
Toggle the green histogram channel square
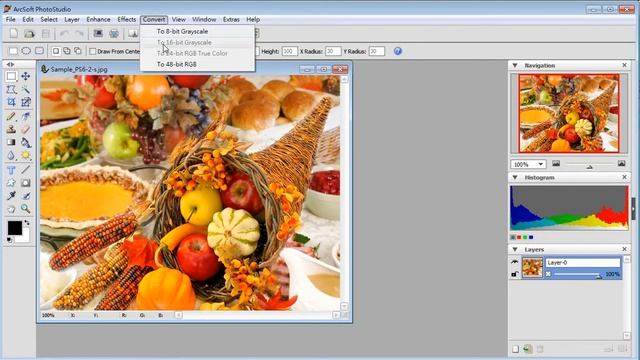coord(525,237)
